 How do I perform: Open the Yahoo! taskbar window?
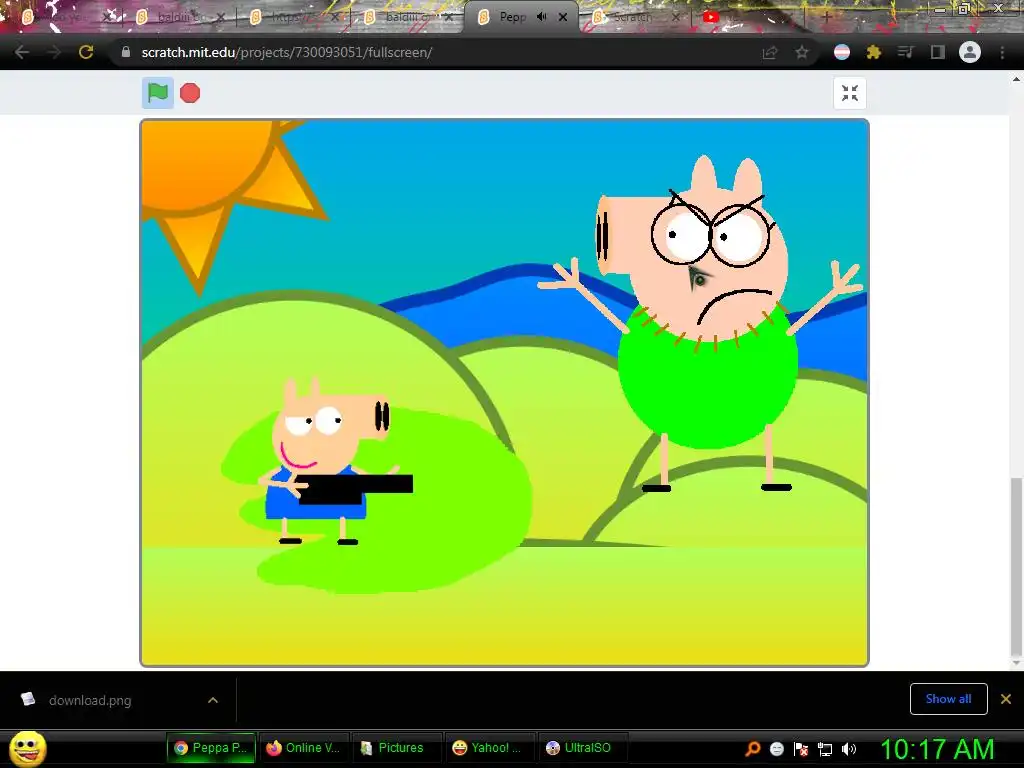(x=490, y=748)
